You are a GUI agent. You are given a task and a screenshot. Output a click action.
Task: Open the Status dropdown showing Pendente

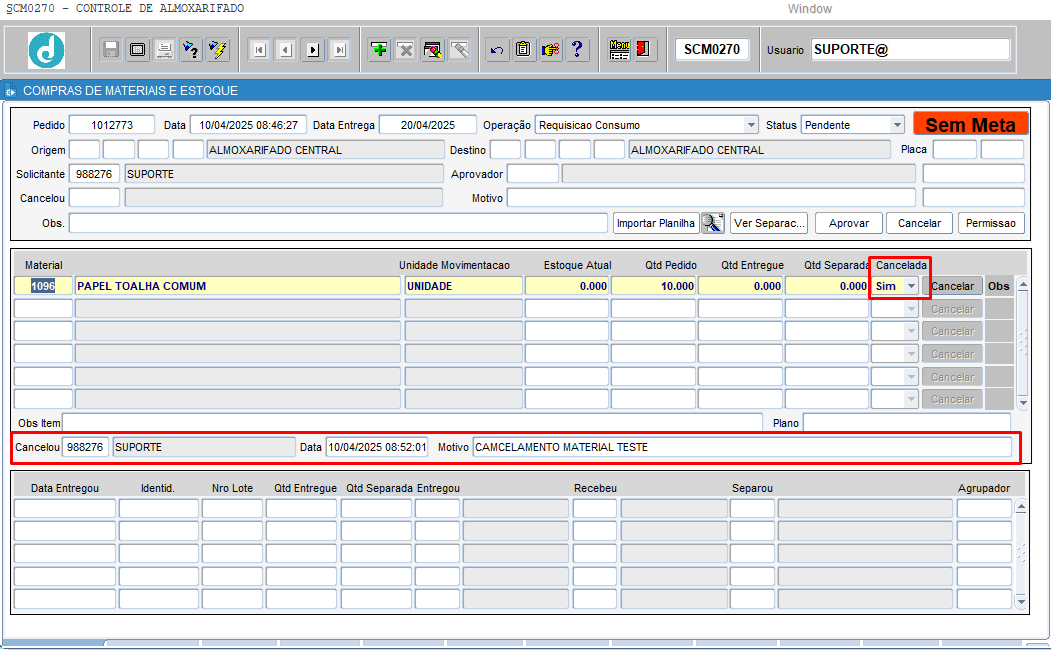pyautogui.click(x=897, y=125)
